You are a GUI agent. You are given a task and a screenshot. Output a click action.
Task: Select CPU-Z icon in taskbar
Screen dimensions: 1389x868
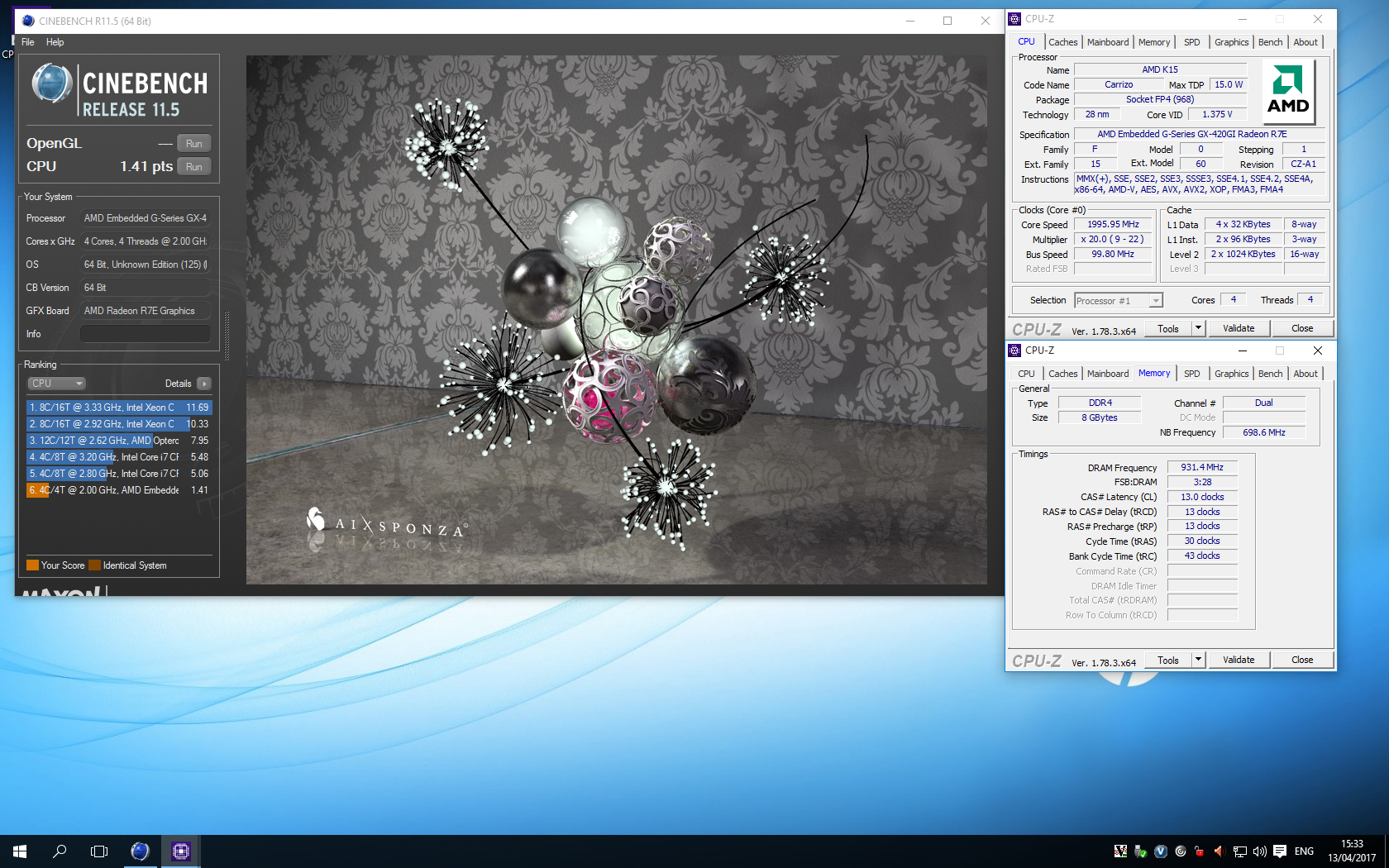tap(181, 851)
